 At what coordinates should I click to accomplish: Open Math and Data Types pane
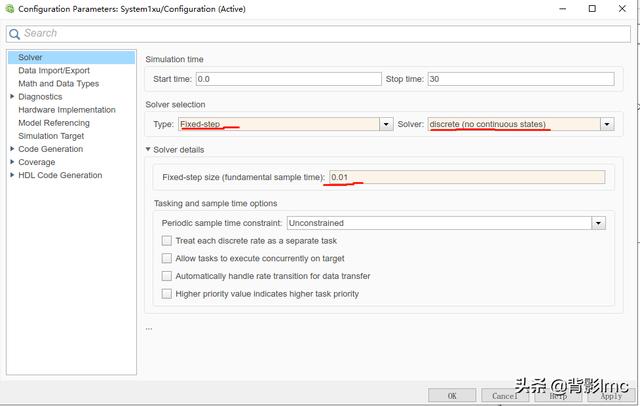pos(58,83)
